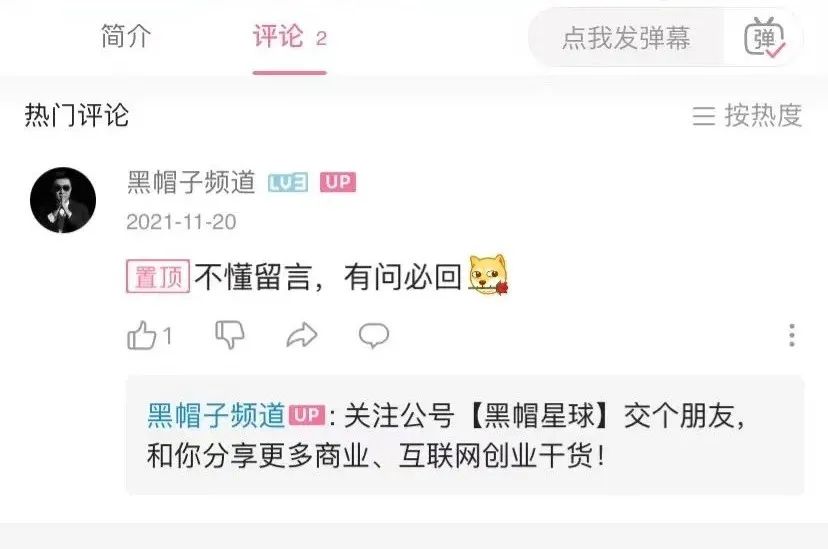Open the three-dot more options menu
The image size is (828, 549).
coord(792,335)
